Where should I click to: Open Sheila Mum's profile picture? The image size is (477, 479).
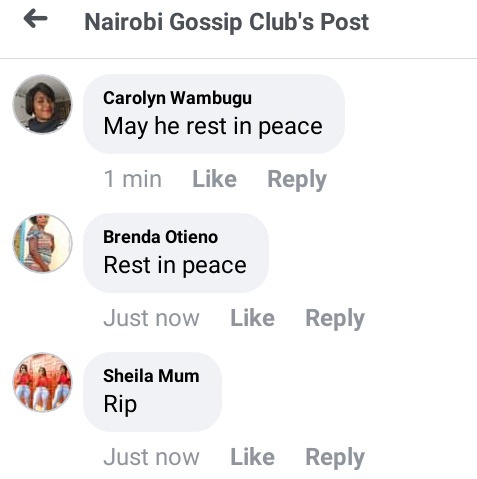pos(42,382)
